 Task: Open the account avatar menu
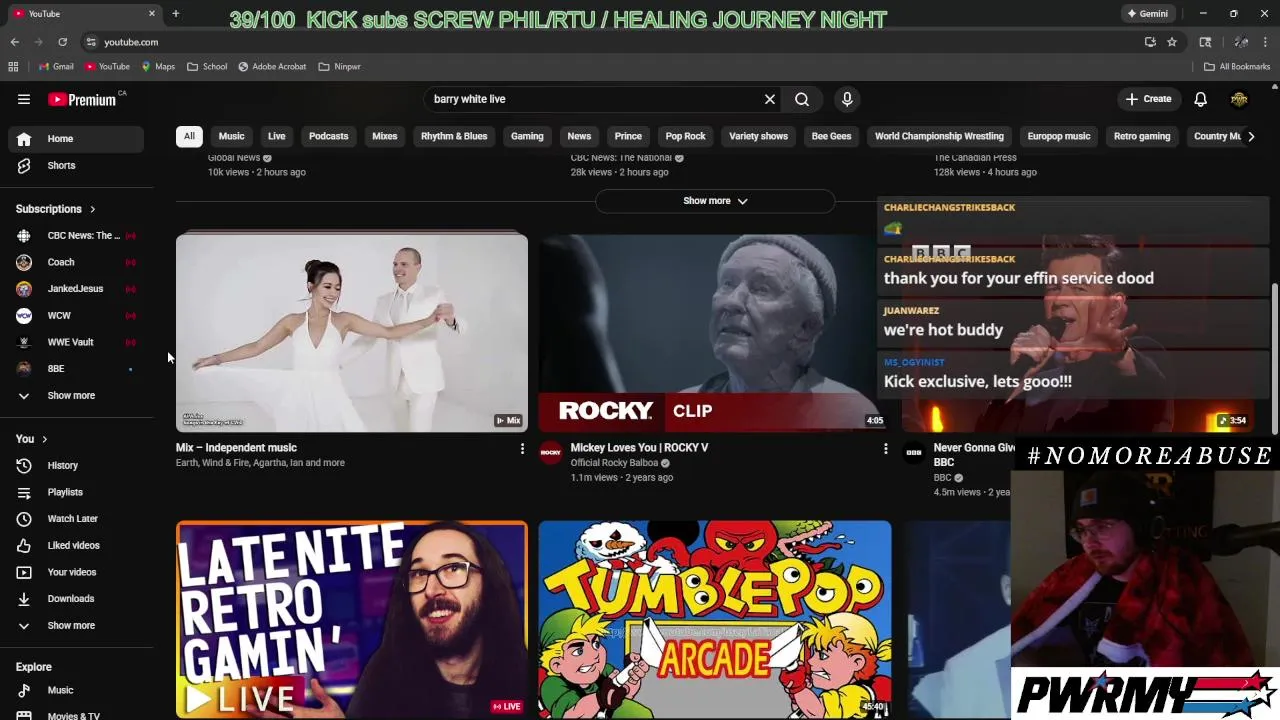(1239, 99)
